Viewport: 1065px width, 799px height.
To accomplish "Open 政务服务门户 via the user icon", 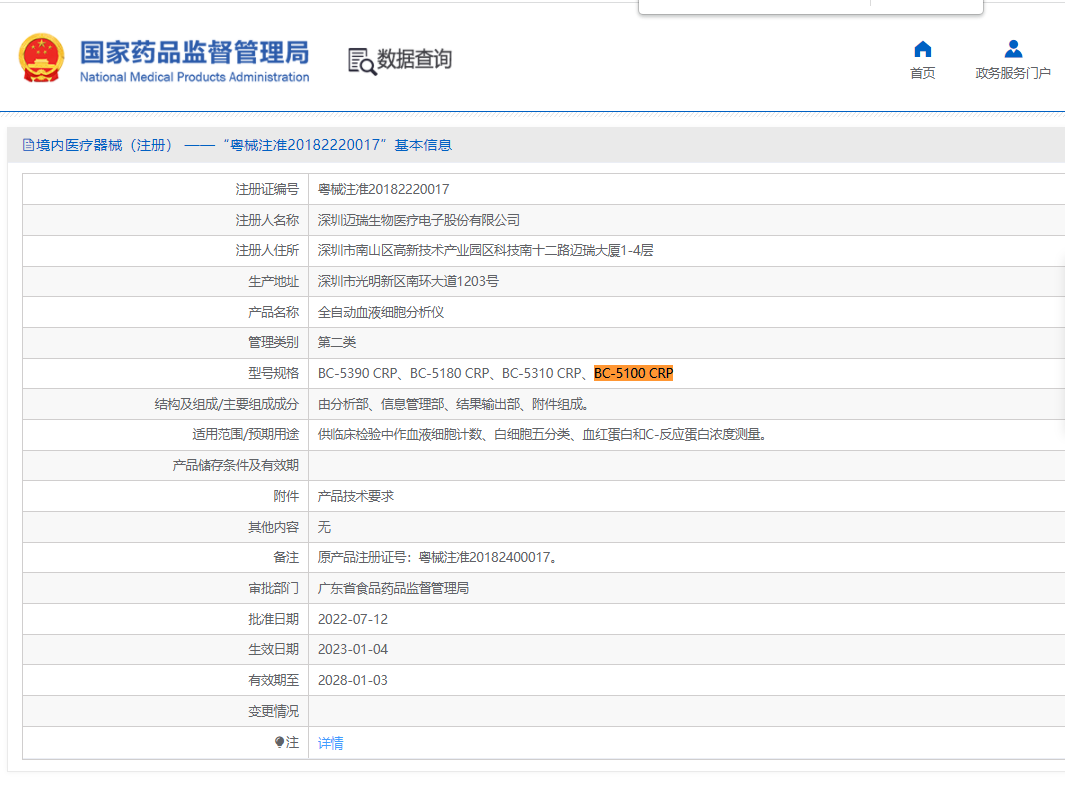I will [1013, 49].
